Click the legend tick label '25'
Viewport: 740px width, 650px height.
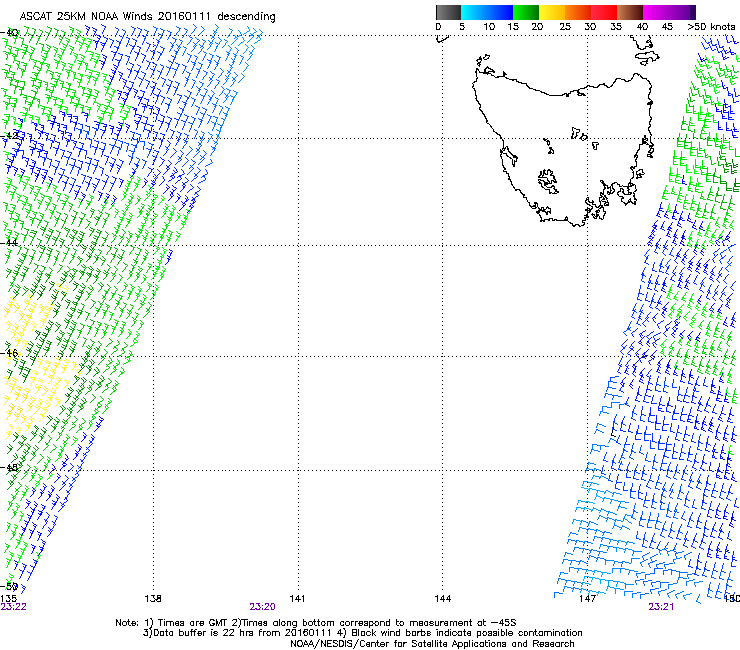pos(565,27)
